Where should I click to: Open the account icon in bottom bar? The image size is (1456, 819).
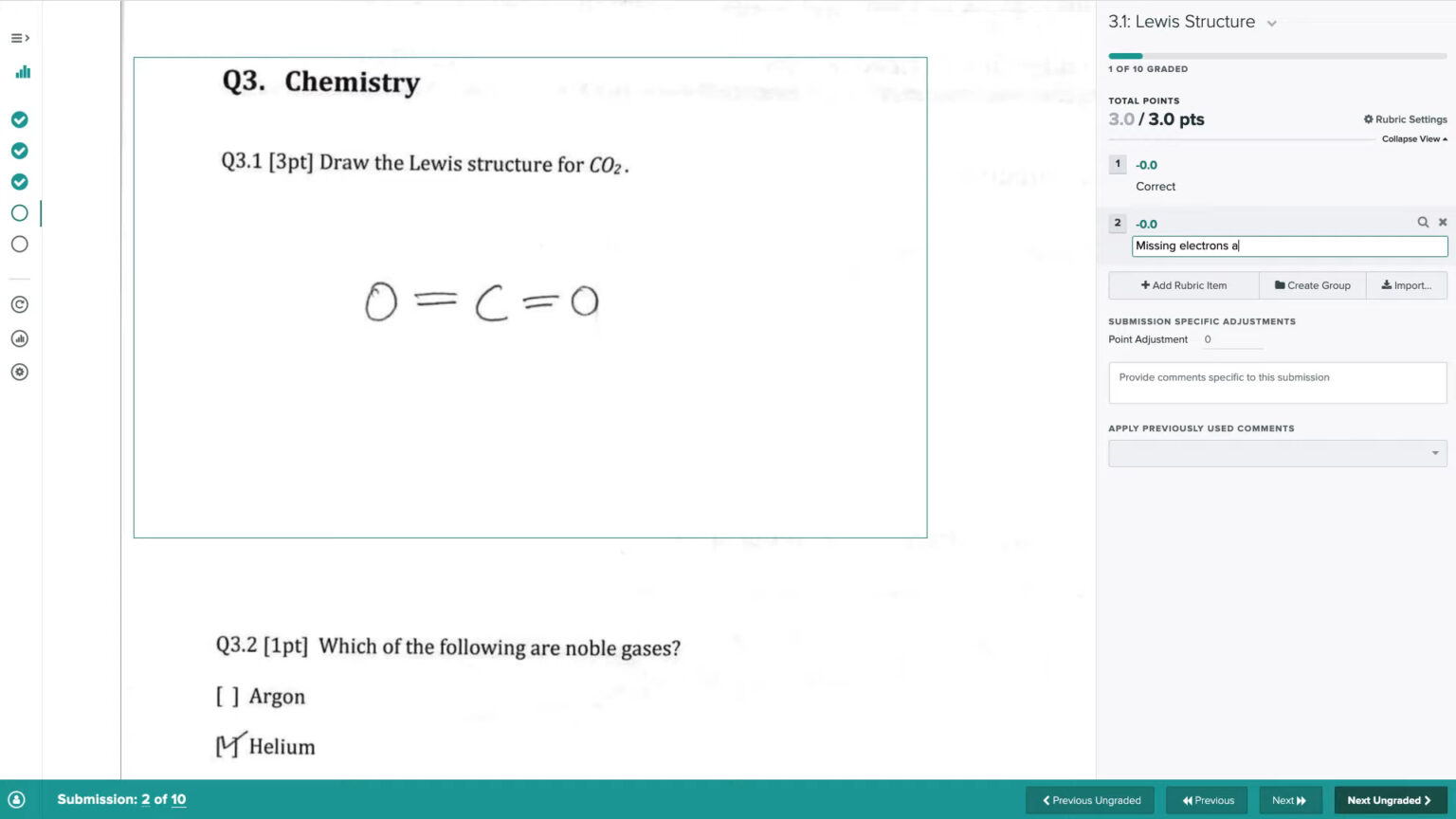click(x=16, y=799)
